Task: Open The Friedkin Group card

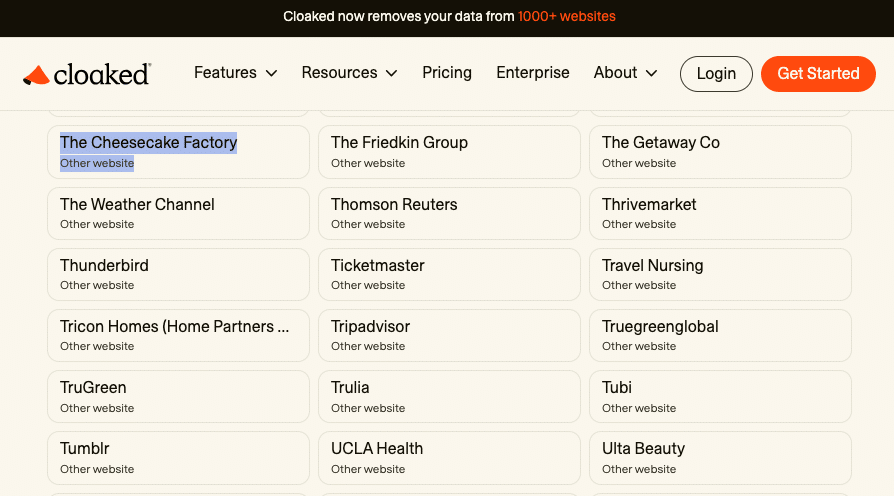Action: (x=449, y=152)
